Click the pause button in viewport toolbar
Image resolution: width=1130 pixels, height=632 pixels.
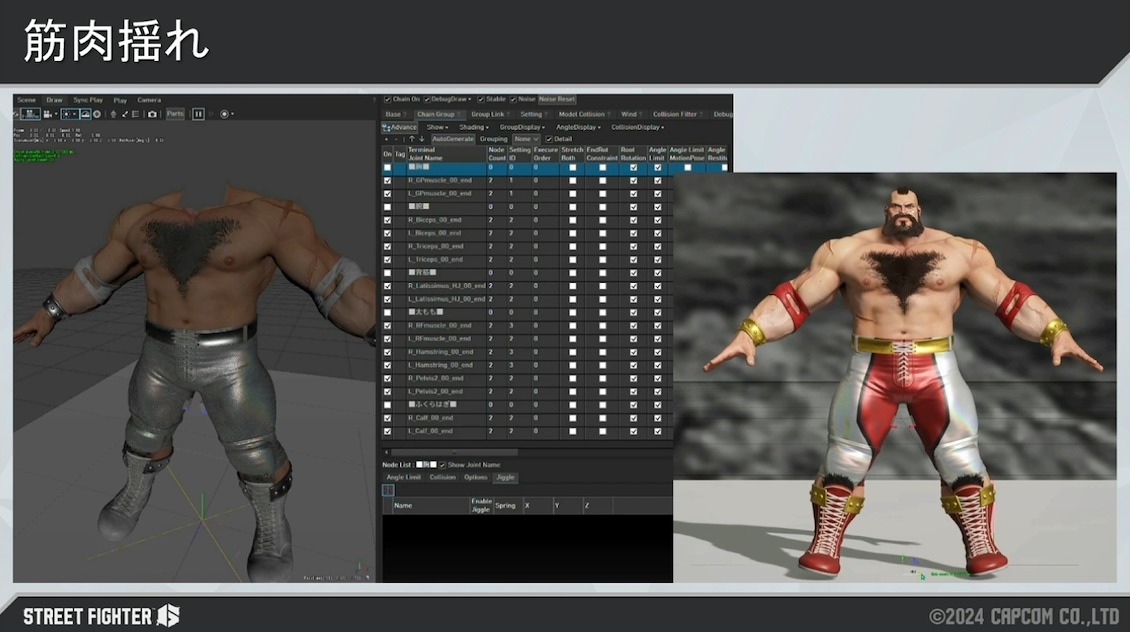[x=198, y=114]
